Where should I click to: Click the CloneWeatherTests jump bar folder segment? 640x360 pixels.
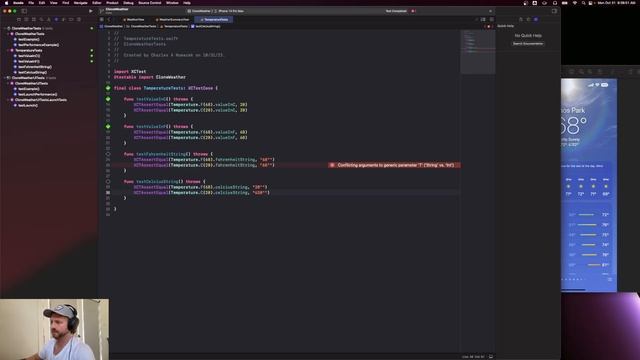tap(141, 26)
